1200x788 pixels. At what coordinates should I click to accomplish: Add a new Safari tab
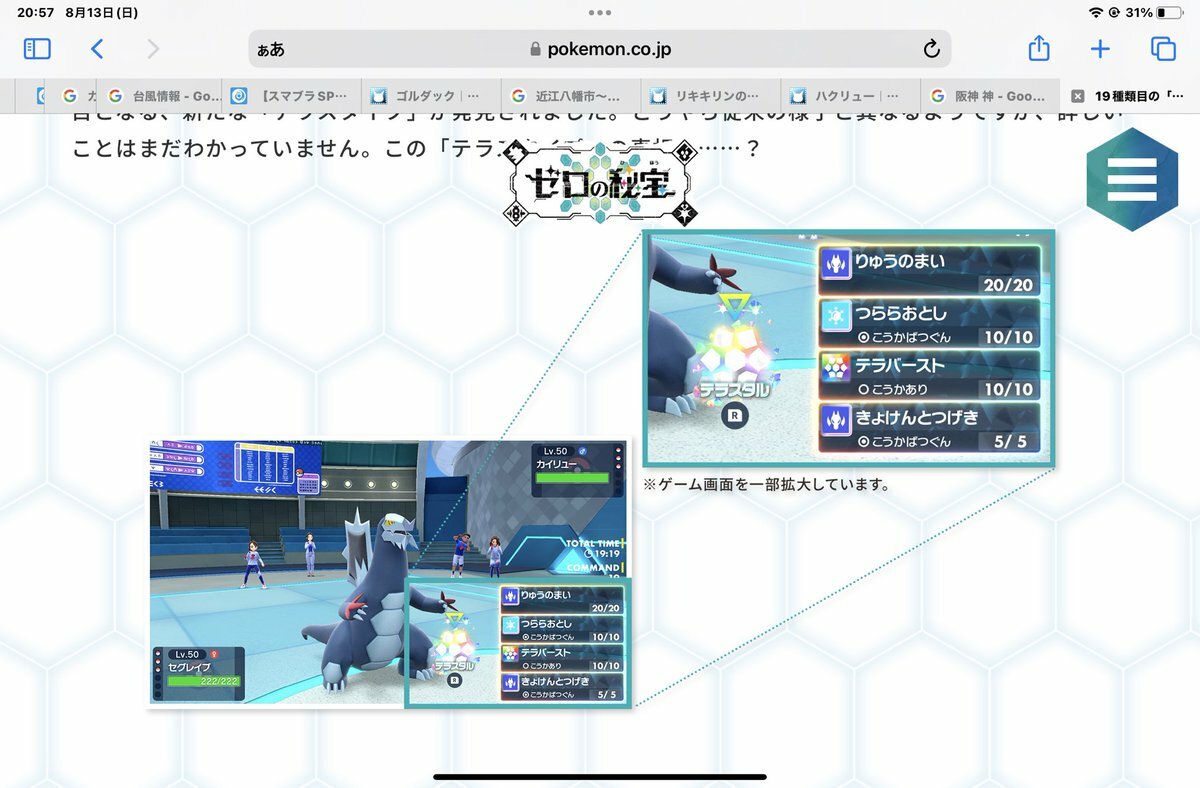tap(1100, 49)
